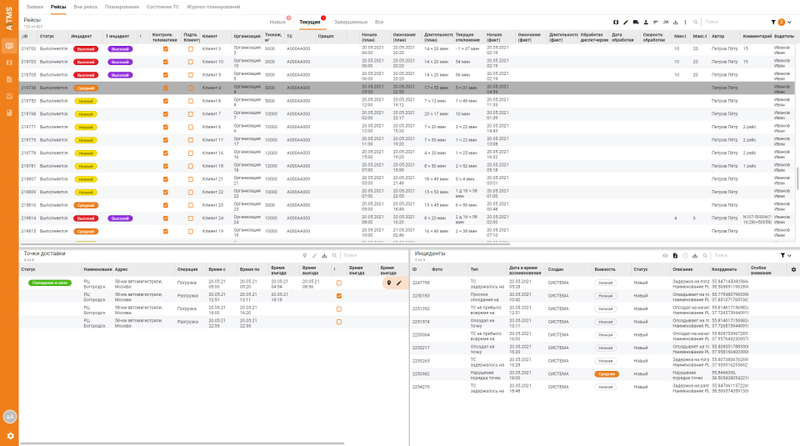The image size is (800, 446).
Task: Click the green Попадание в окно status badge
Action: pyautogui.click(x=49, y=283)
